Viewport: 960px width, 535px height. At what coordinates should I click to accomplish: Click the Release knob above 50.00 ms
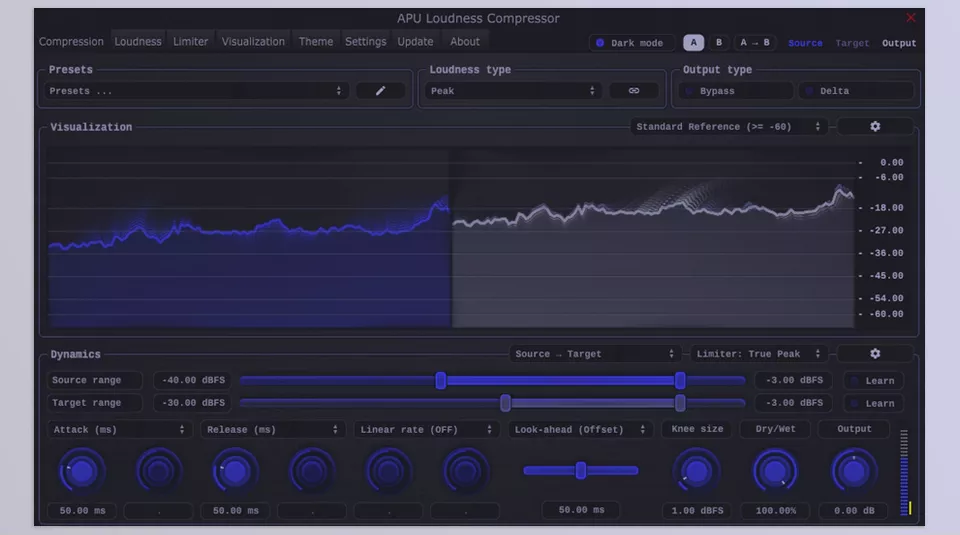pos(235,471)
